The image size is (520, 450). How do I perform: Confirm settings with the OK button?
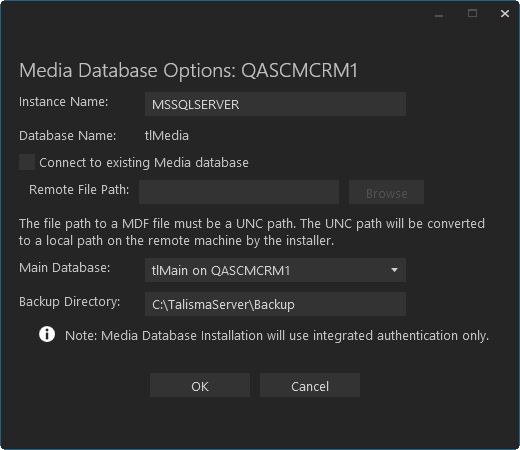coord(200,385)
